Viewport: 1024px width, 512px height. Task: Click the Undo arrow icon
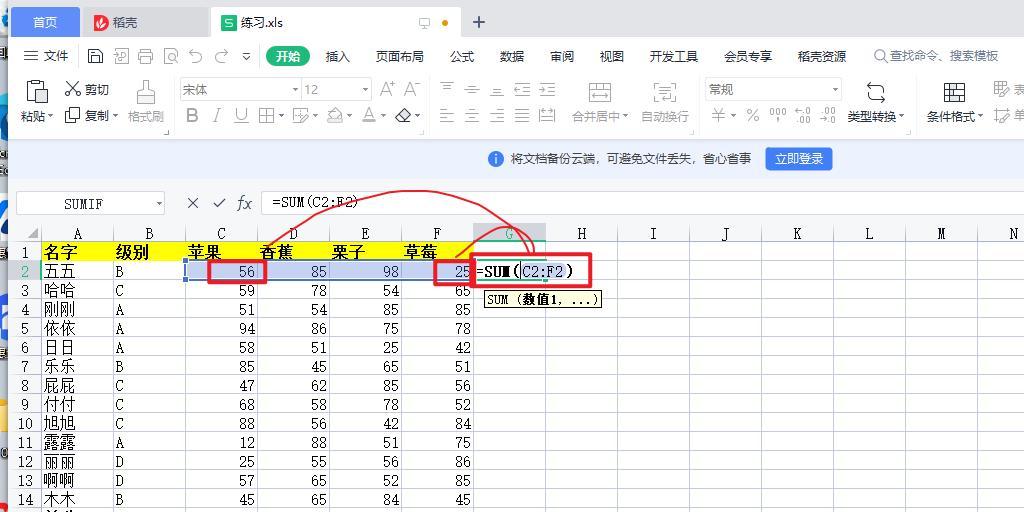(195, 56)
